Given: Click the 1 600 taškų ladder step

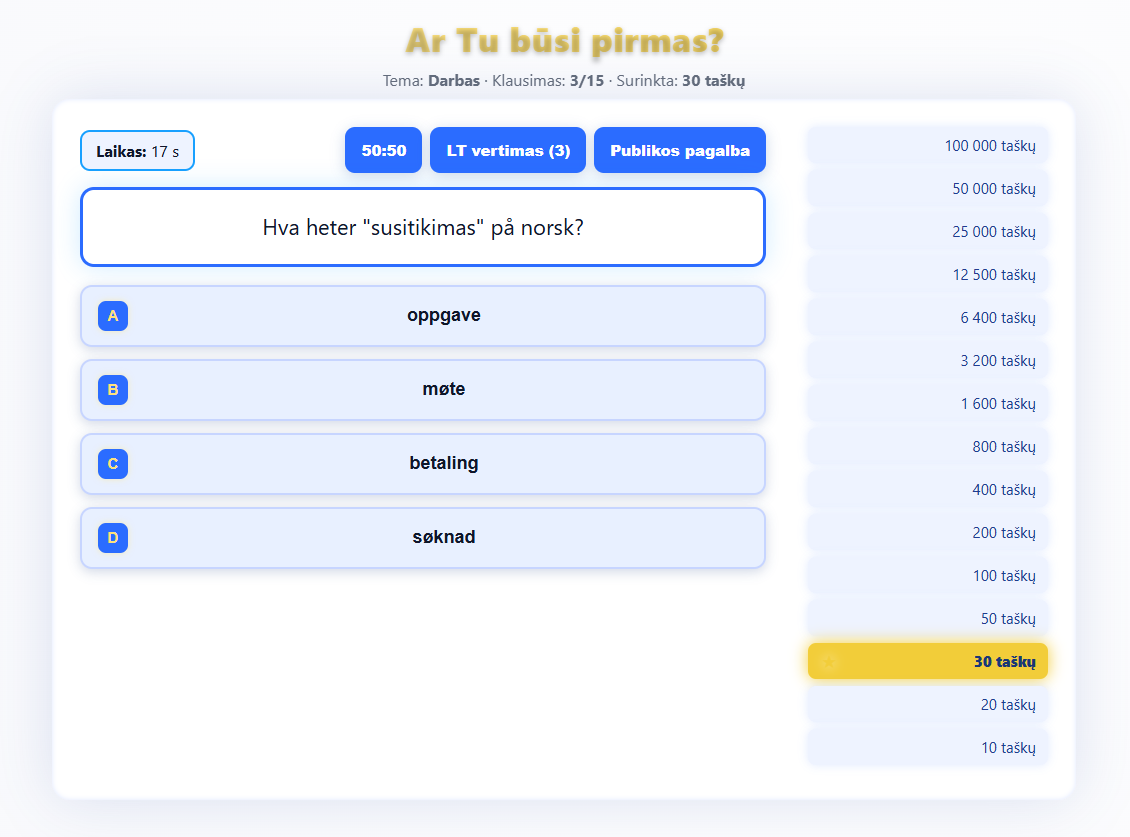Looking at the screenshot, I should [x=928, y=404].
